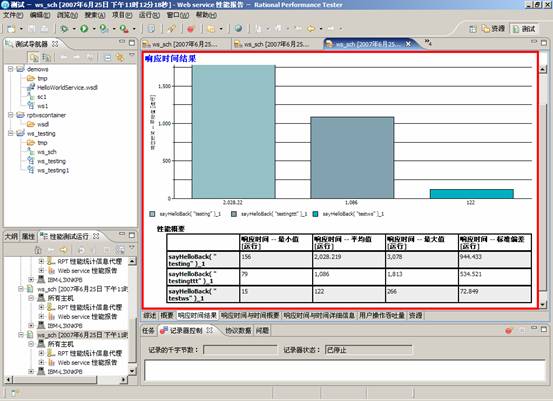This screenshot has width=553, height=401.
Task: Open the test navigator view menu arrow
Action: coord(132,55)
